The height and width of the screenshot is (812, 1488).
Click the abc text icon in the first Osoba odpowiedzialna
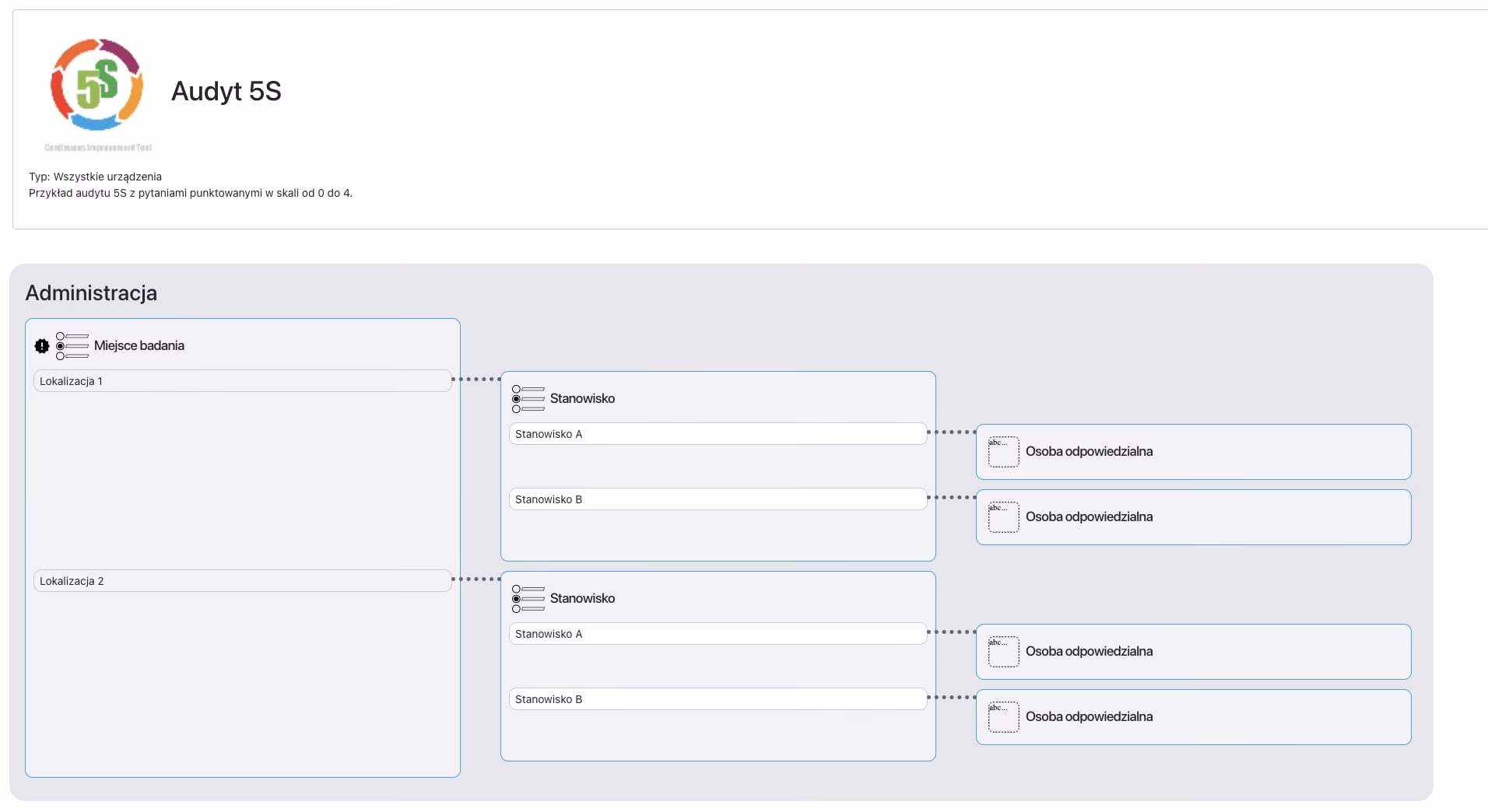pos(1003,452)
